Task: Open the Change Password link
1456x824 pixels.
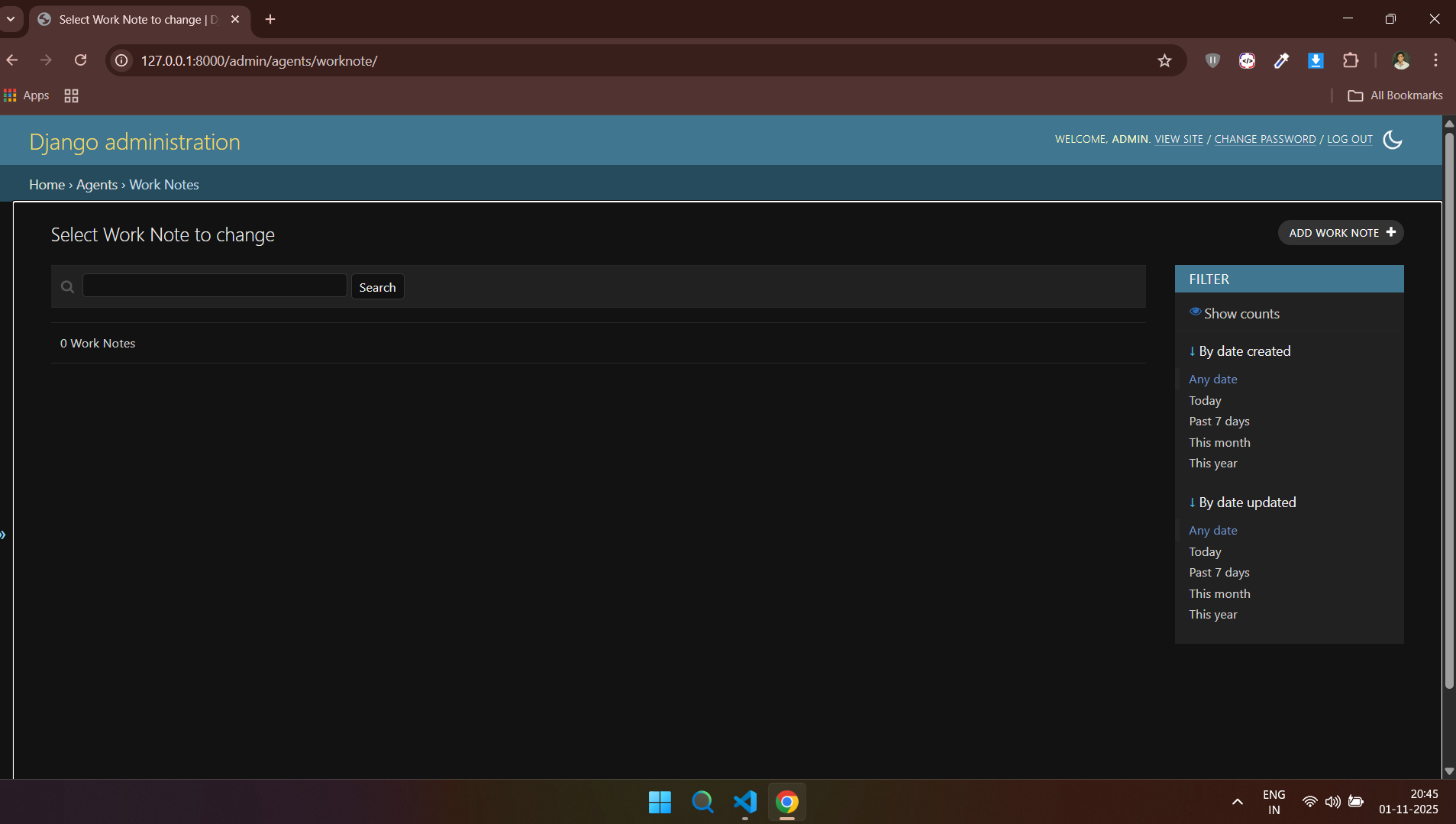Action: point(1264,139)
